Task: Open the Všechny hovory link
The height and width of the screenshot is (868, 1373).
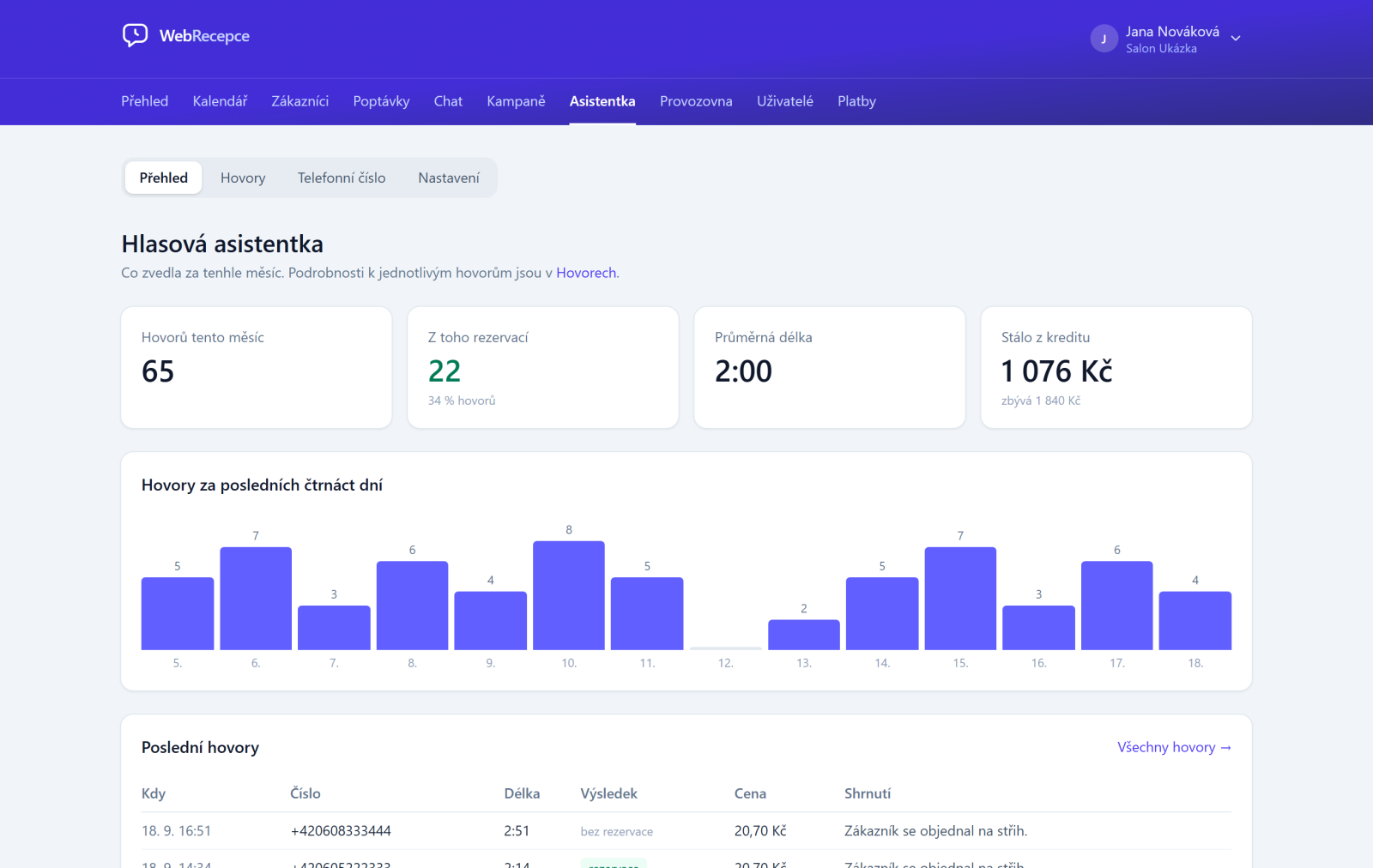Action: [1174, 747]
